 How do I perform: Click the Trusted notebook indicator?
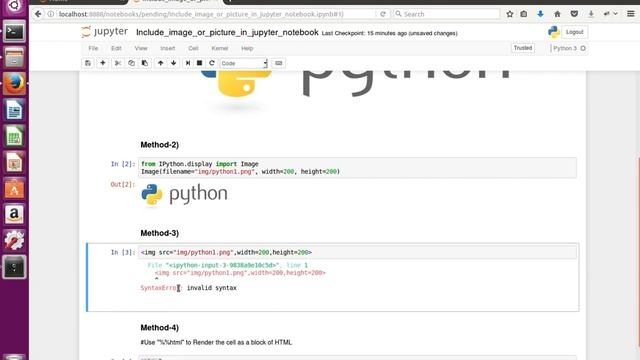coord(523,48)
